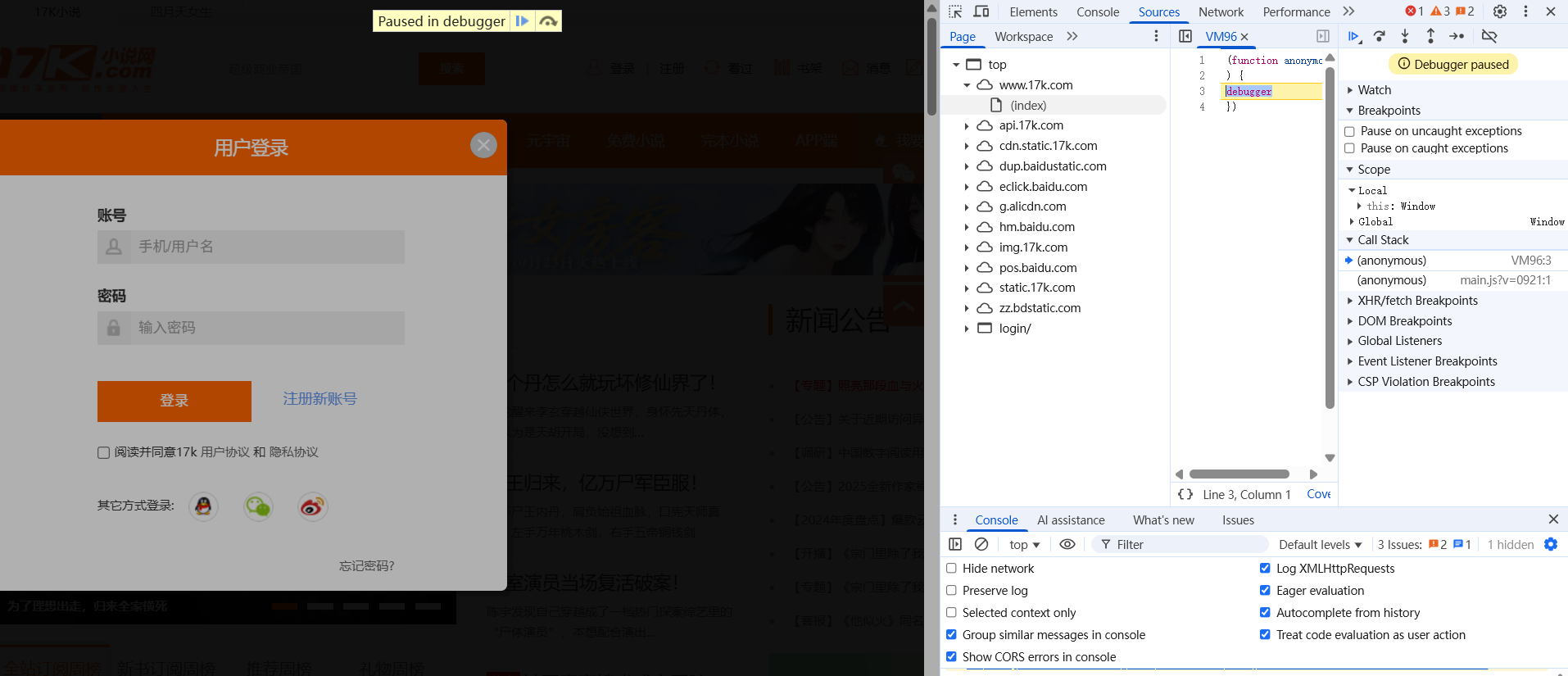Show more DevTools panels chevron
1568x676 pixels.
[1348, 11]
